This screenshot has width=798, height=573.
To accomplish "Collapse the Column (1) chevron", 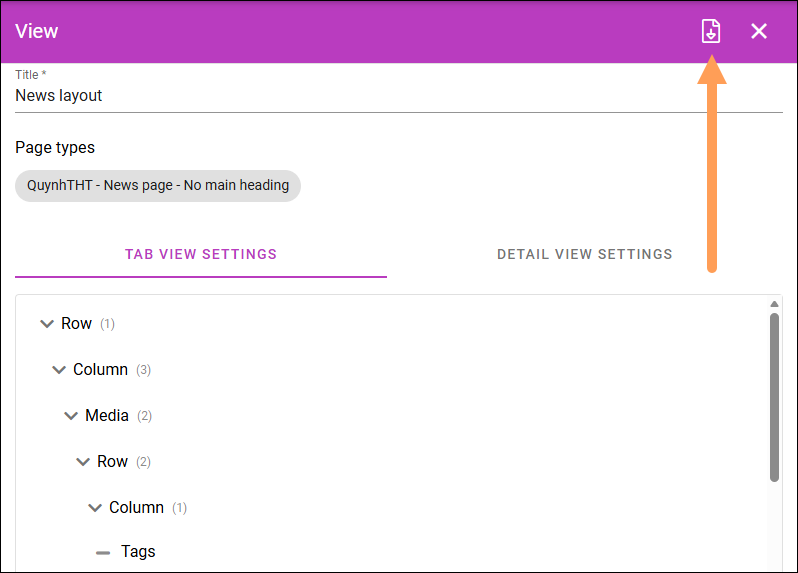I will [x=95, y=508].
